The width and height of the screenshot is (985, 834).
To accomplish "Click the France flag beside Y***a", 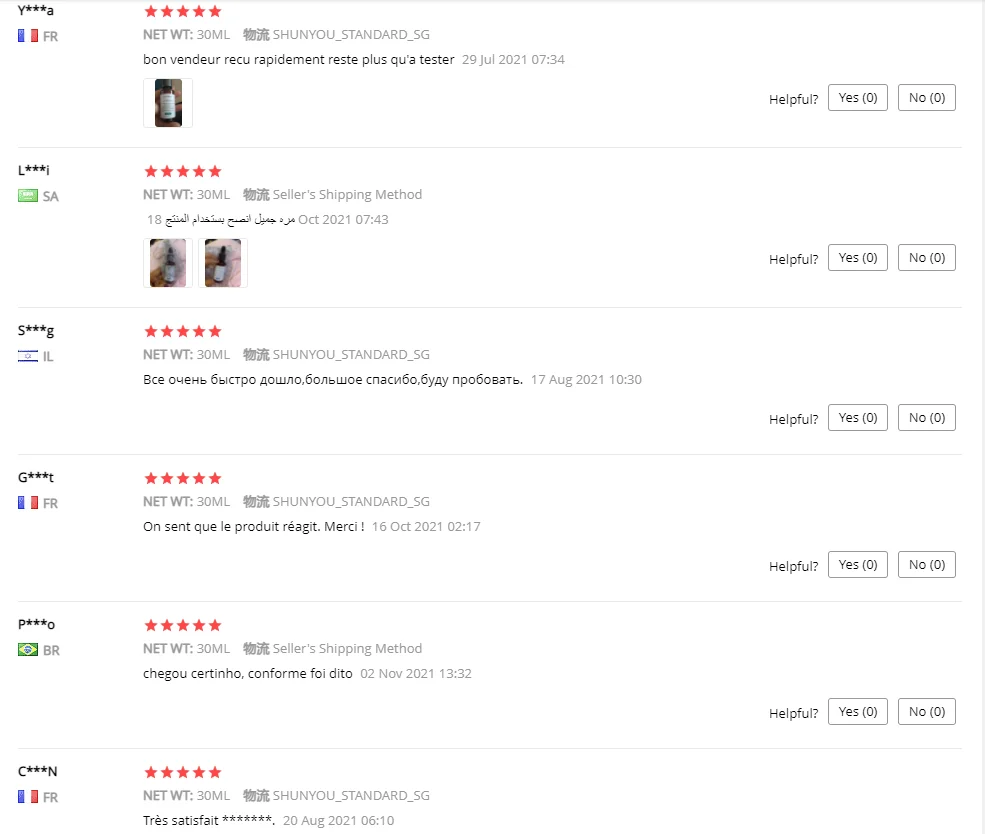I will click(x=28, y=36).
